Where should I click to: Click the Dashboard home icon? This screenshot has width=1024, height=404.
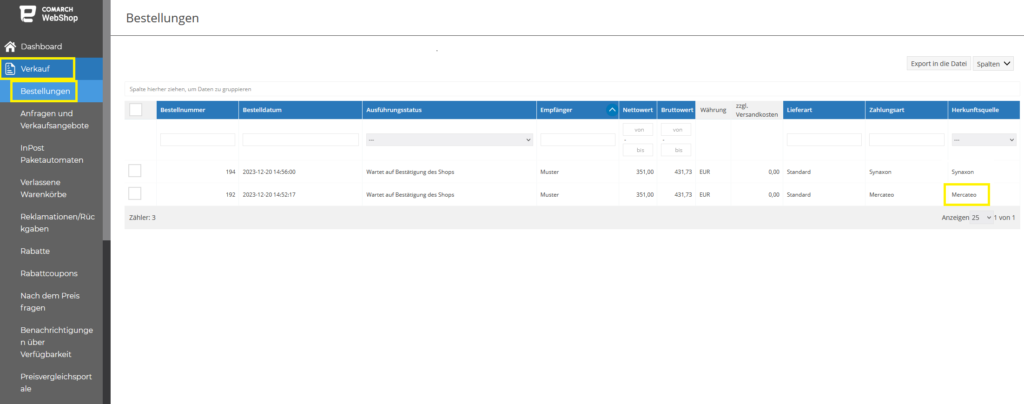tap(10, 47)
